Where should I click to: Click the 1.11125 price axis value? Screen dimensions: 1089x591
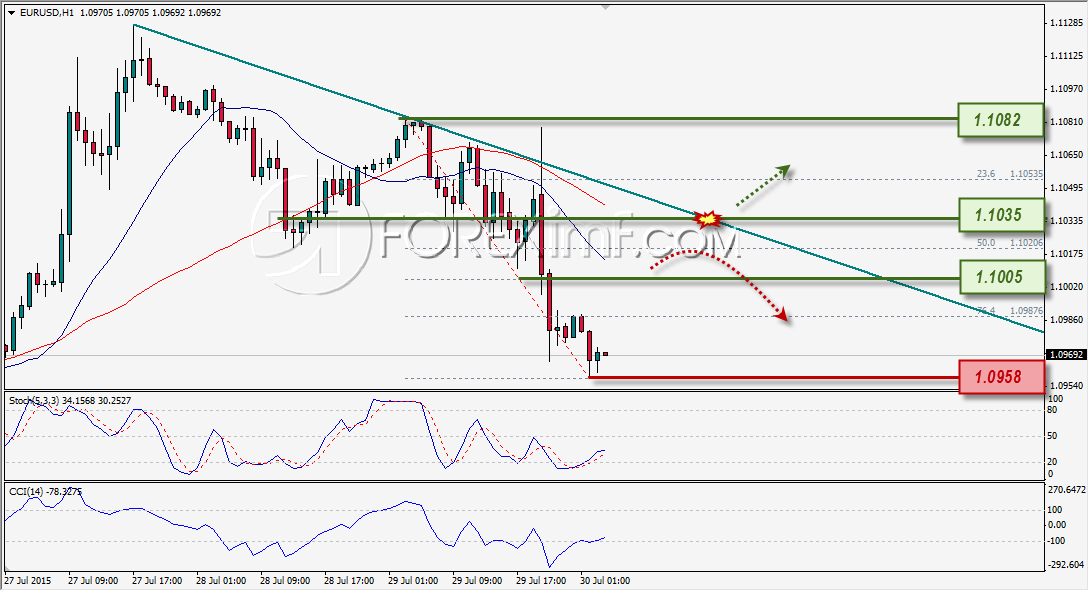pyautogui.click(x=1066, y=56)
